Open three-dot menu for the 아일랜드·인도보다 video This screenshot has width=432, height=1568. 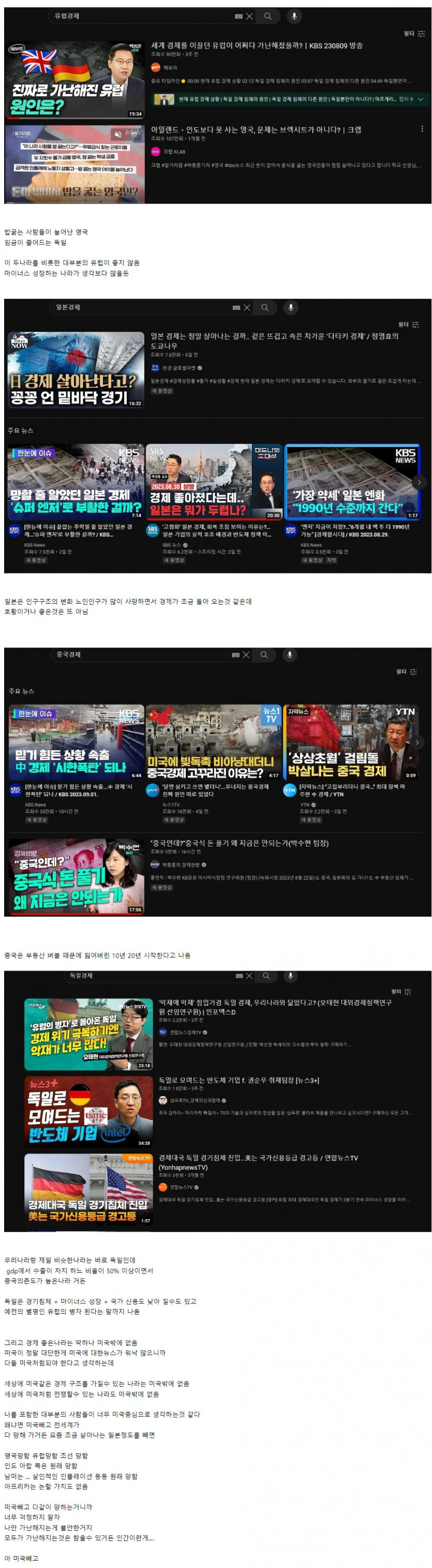[422, 129]
